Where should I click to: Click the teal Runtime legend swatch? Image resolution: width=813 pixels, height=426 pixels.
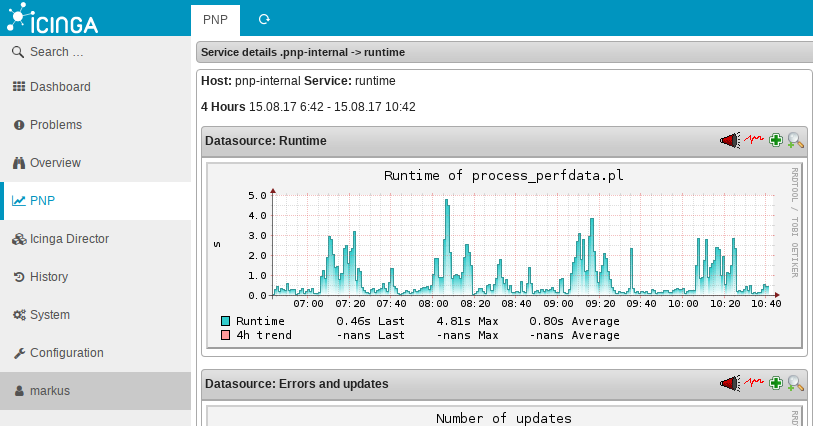point(226,321)
